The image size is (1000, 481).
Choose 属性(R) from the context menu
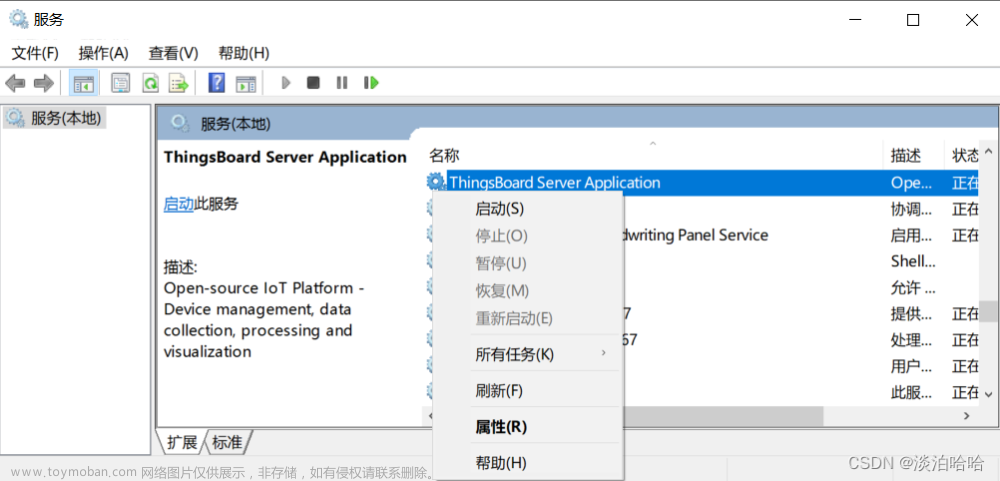pos(527,427)
